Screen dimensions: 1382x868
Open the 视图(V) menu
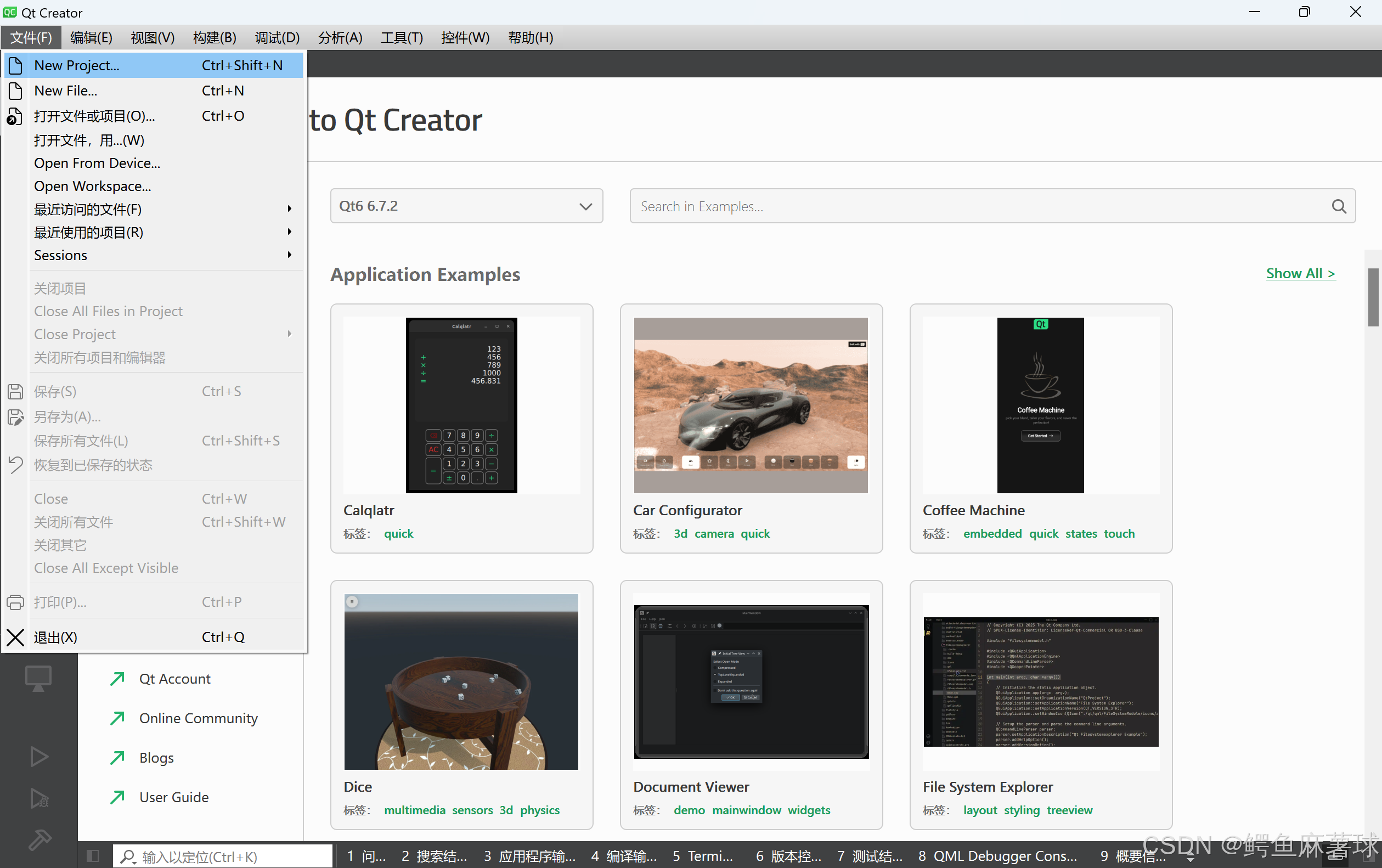point(153,37)
